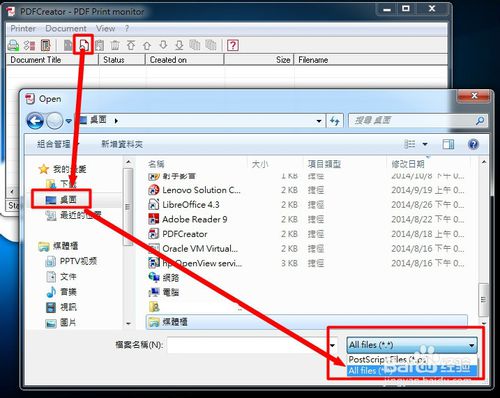Screen dimensions: 500x398
Task: Open the 組合管理 organize menu
Action: tap(58, 144)
